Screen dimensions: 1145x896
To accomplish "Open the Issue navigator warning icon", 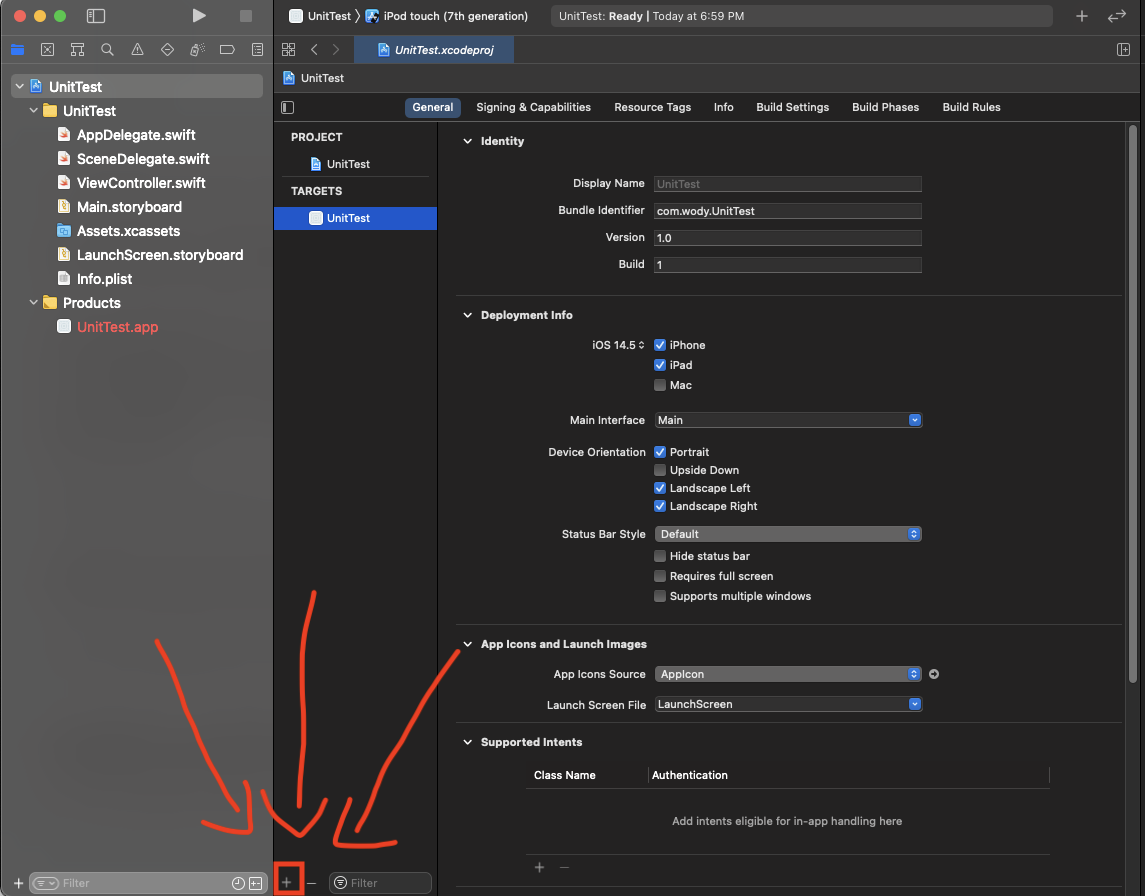I will (x=137, y=50).
